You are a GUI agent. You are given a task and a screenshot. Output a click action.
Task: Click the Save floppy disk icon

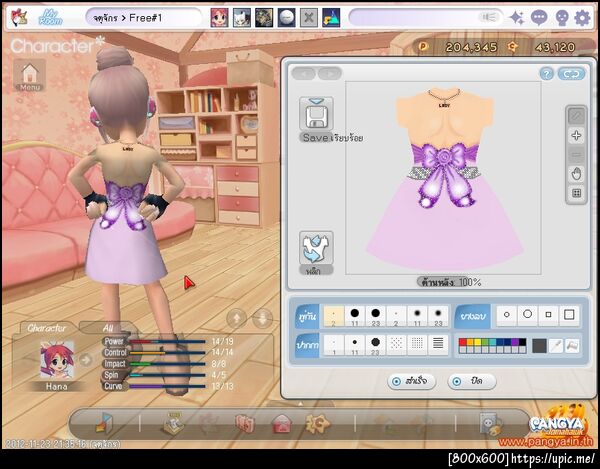coord(316,114)
